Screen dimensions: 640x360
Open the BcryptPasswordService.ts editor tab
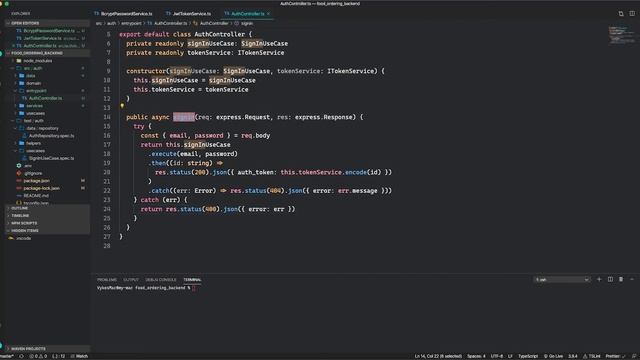[123, 13]
